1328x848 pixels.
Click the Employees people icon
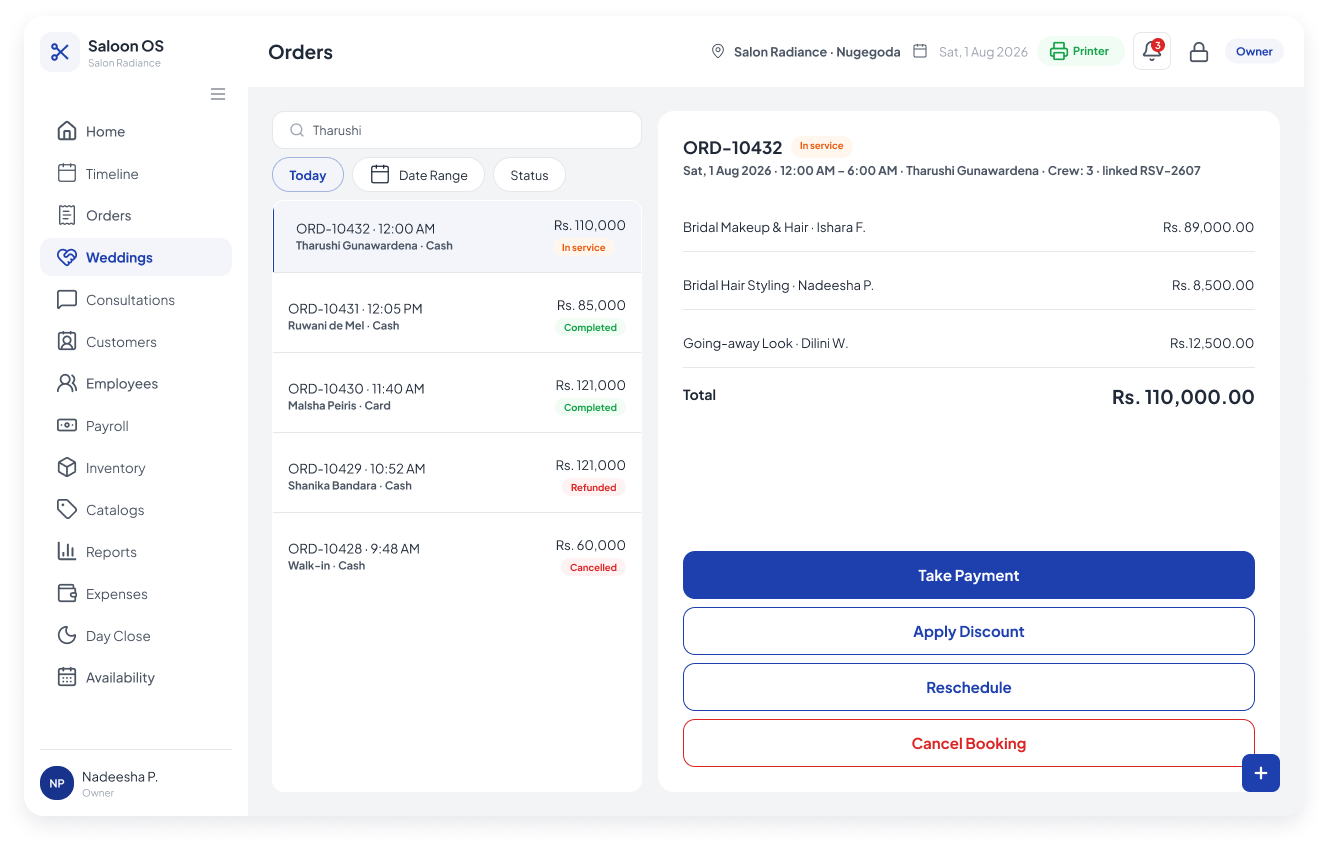[67, 383]
